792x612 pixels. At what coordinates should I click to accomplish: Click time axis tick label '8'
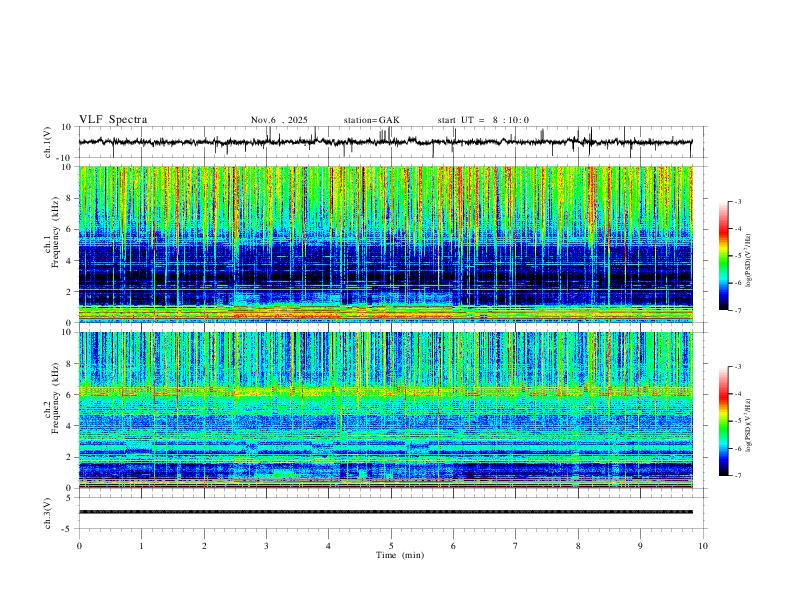click(578, 546)
